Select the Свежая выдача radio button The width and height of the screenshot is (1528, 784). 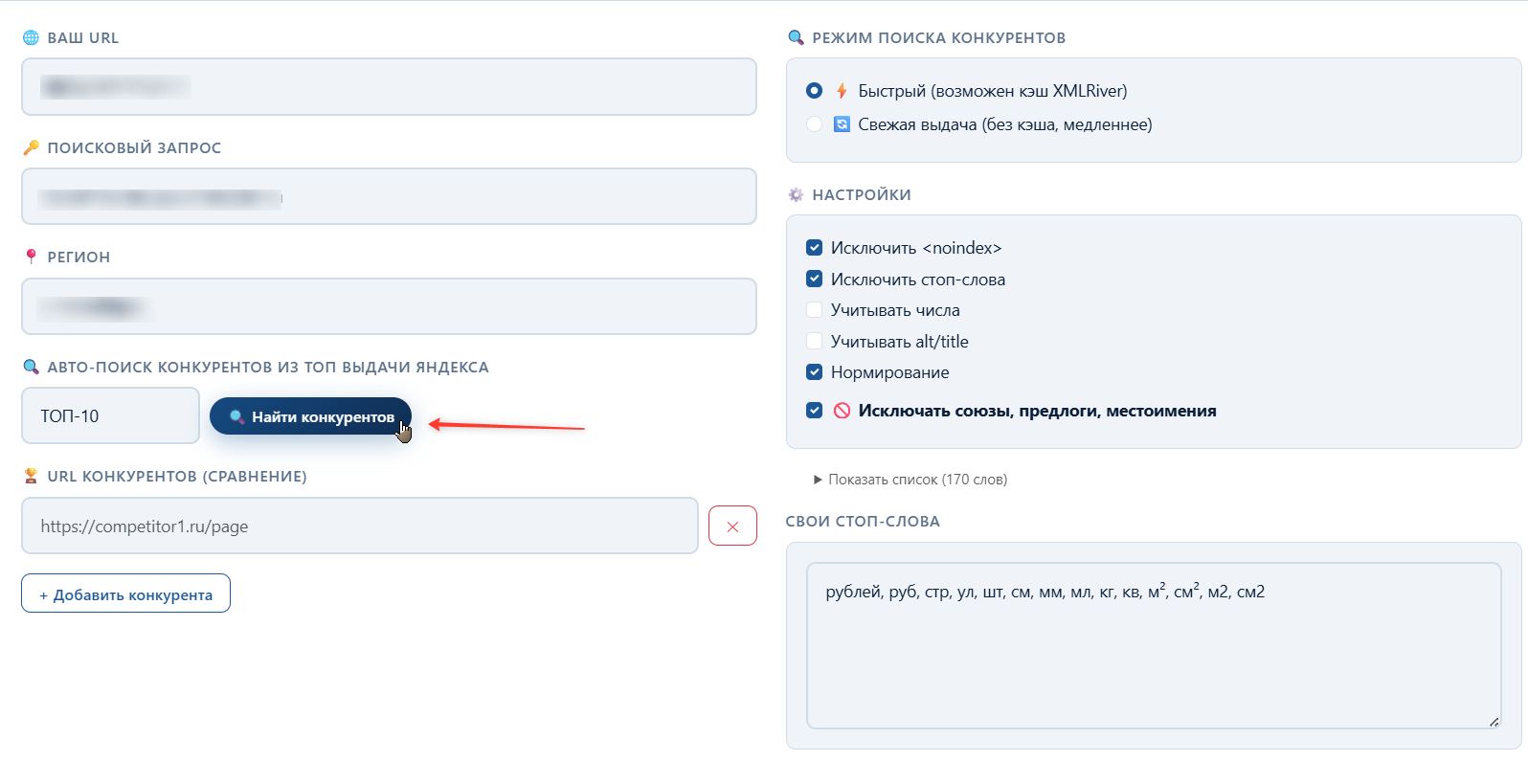[814, 124]
